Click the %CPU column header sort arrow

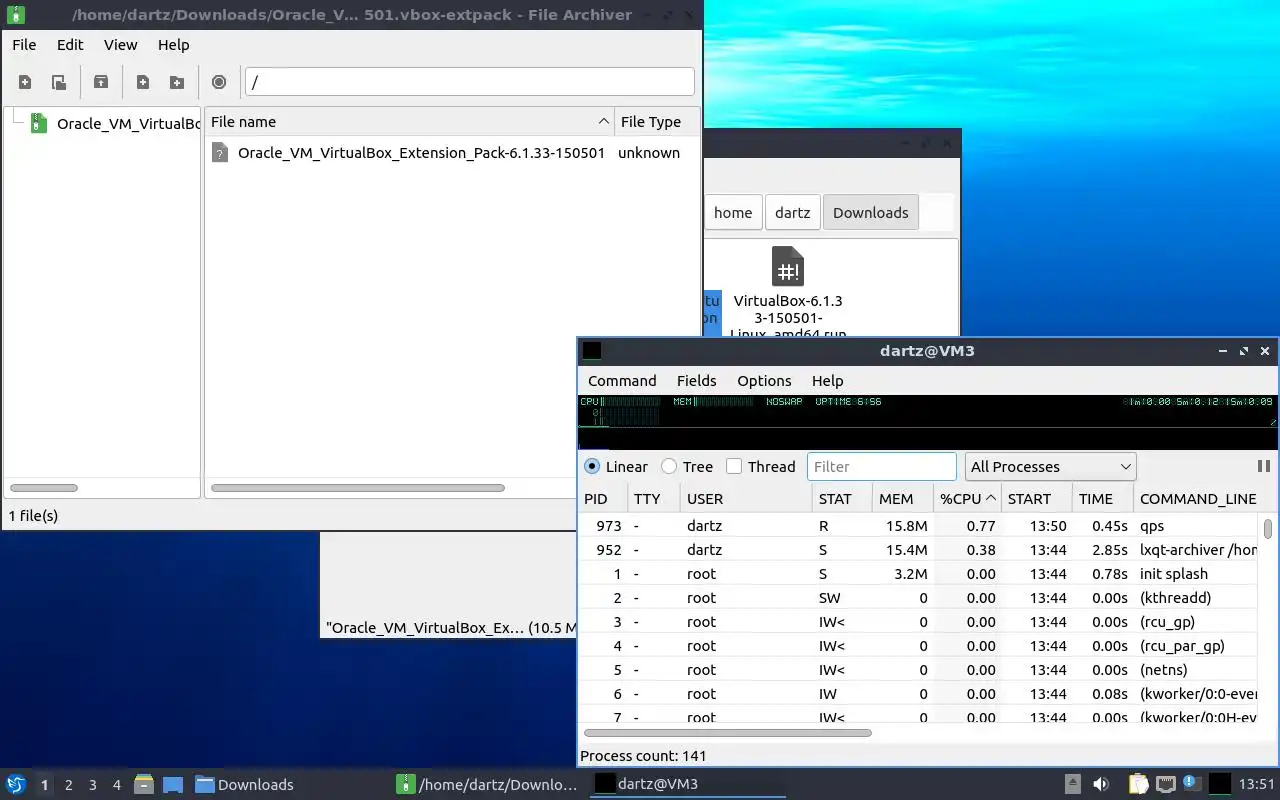click(991, 498)
